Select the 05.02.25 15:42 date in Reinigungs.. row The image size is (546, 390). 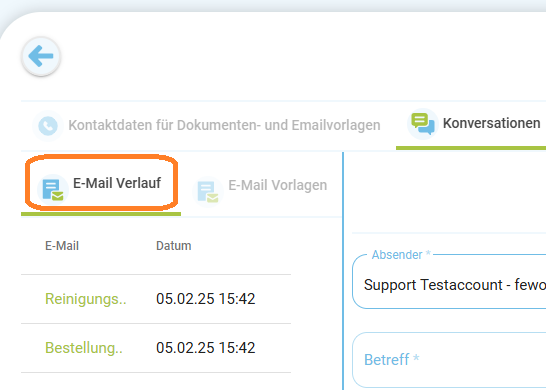(205, 299)
